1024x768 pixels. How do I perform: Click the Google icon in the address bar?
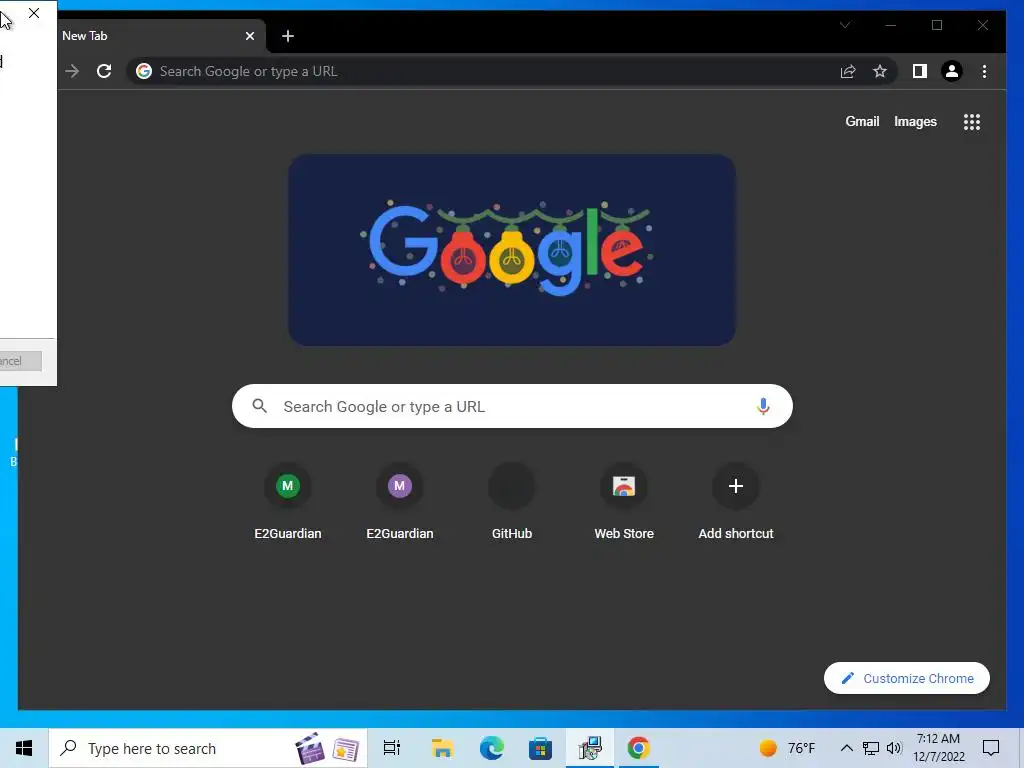click(x=144, y=71)
